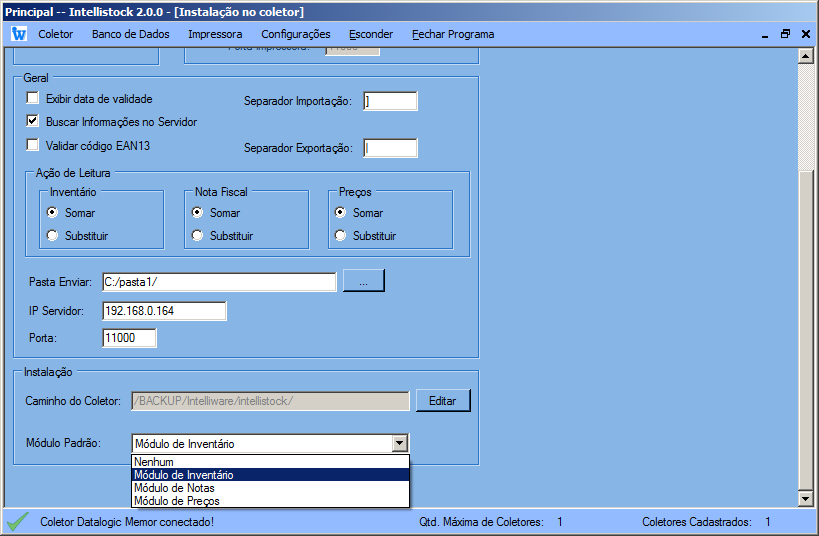Enable Exibir data de validade checkbox
The height and width of the screenshot is (536, 819).
32,98
